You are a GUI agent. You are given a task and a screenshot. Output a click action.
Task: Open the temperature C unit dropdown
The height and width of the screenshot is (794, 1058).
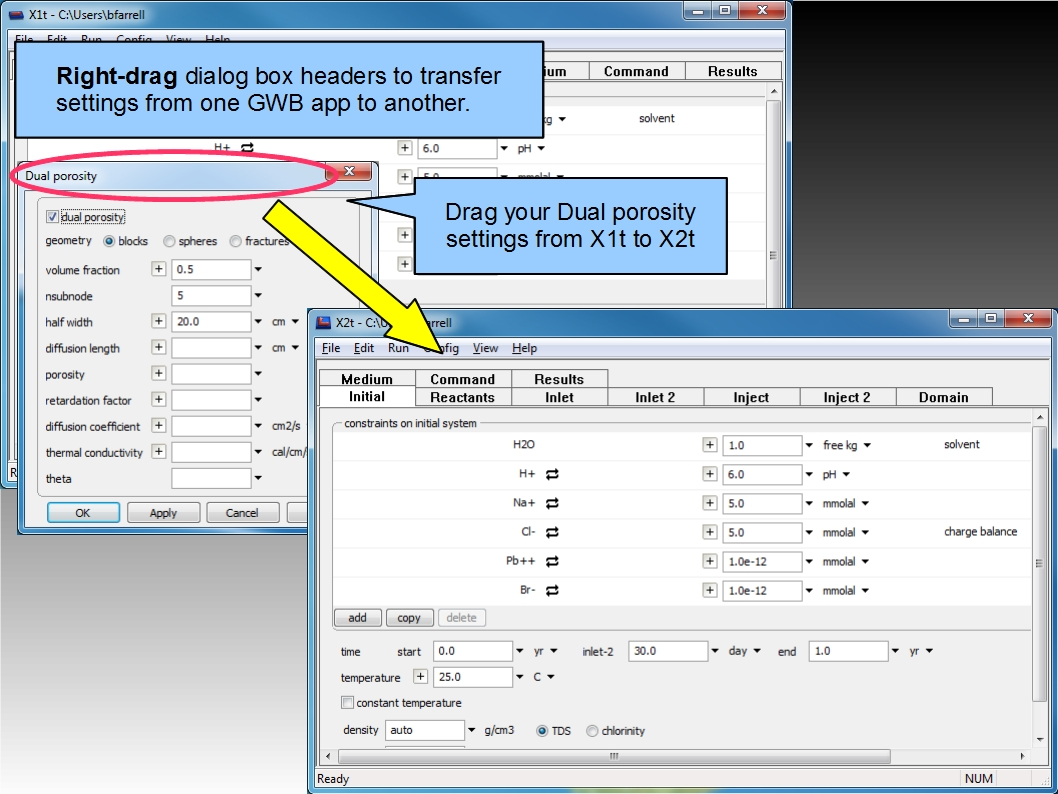(x=551, y=677)
